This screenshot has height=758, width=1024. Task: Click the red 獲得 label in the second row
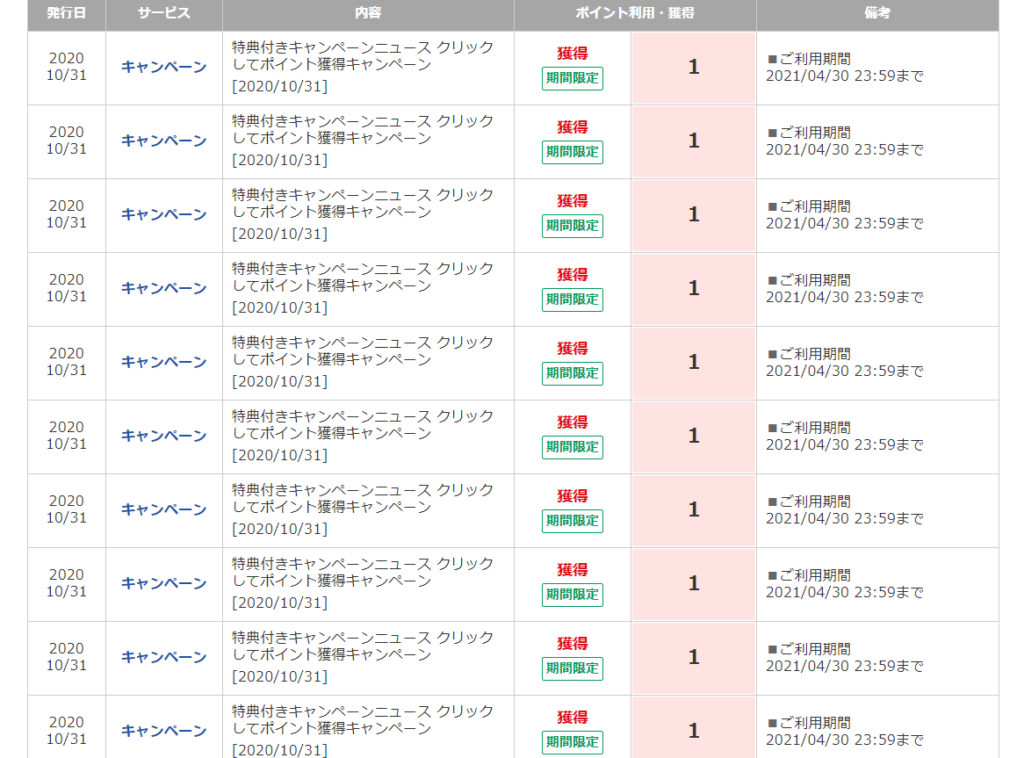(572, 127)
